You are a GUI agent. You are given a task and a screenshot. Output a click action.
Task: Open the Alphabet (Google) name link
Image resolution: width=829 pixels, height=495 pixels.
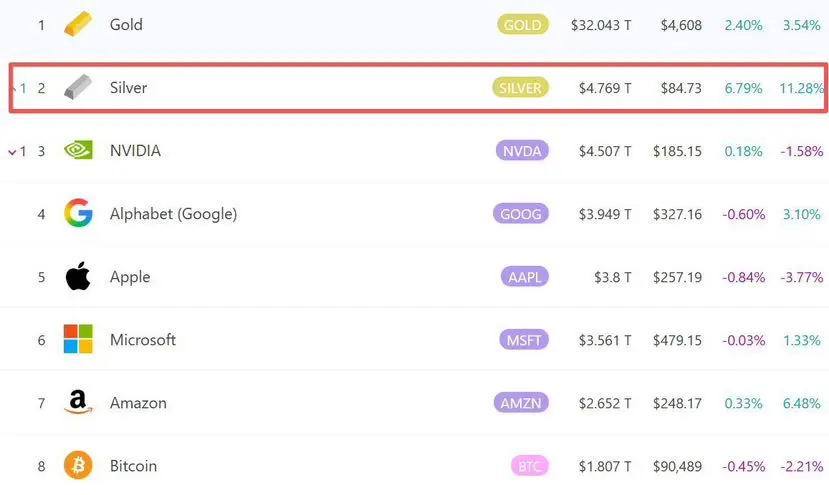coord(173,214)
